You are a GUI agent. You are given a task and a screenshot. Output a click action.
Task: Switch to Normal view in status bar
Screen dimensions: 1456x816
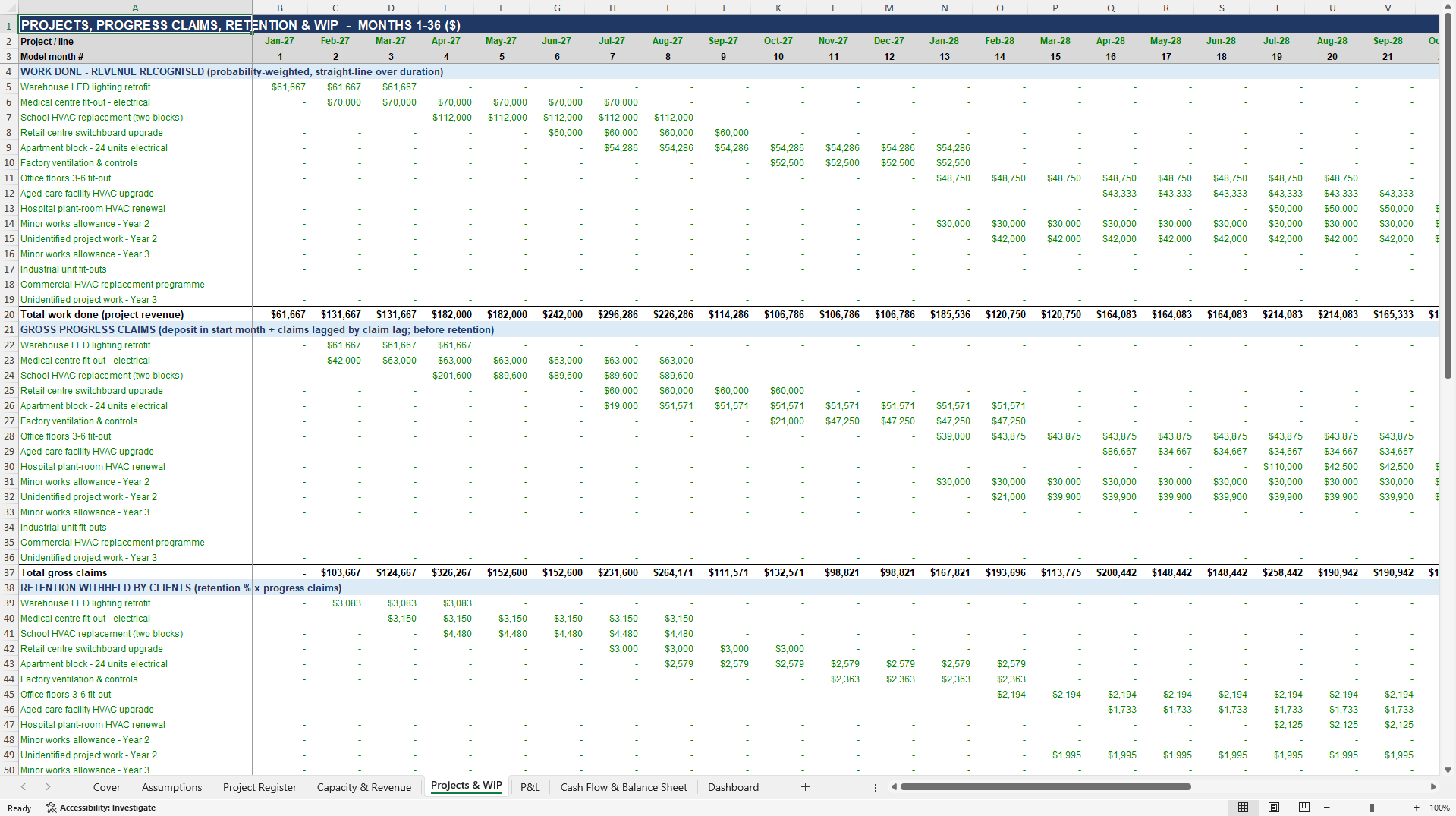pos(1243,807)
